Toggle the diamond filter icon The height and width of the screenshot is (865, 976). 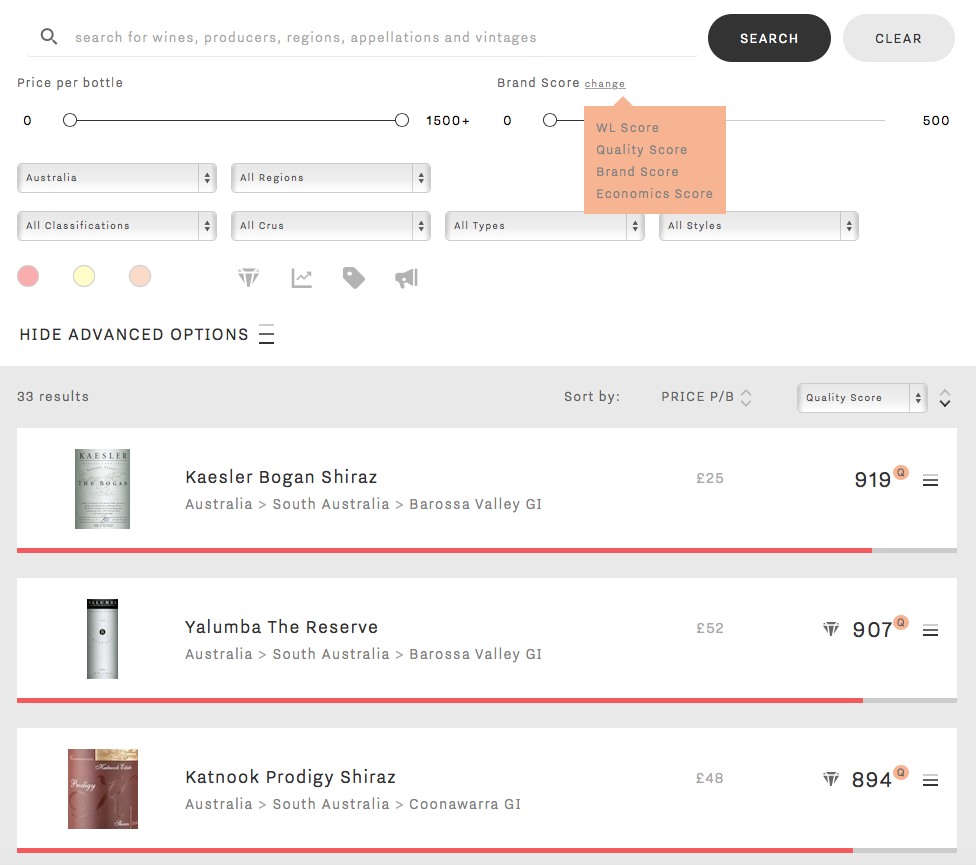(x=248, y=278)
